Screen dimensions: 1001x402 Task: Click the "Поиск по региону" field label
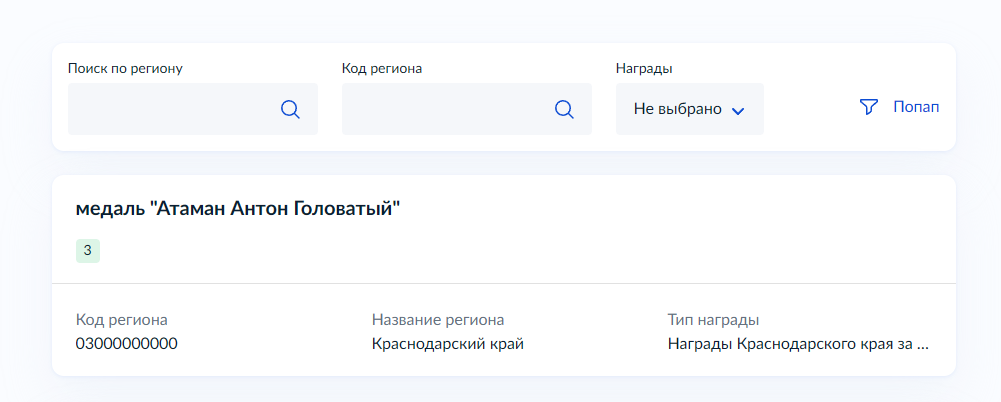125,68
